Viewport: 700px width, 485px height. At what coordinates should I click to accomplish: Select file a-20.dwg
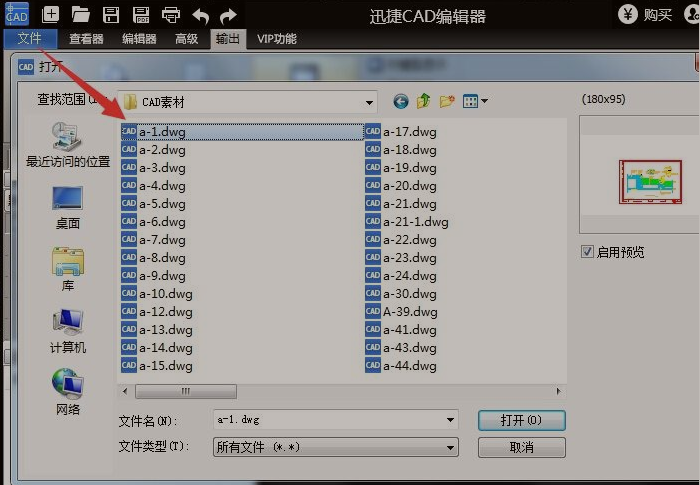coord(401,185)
